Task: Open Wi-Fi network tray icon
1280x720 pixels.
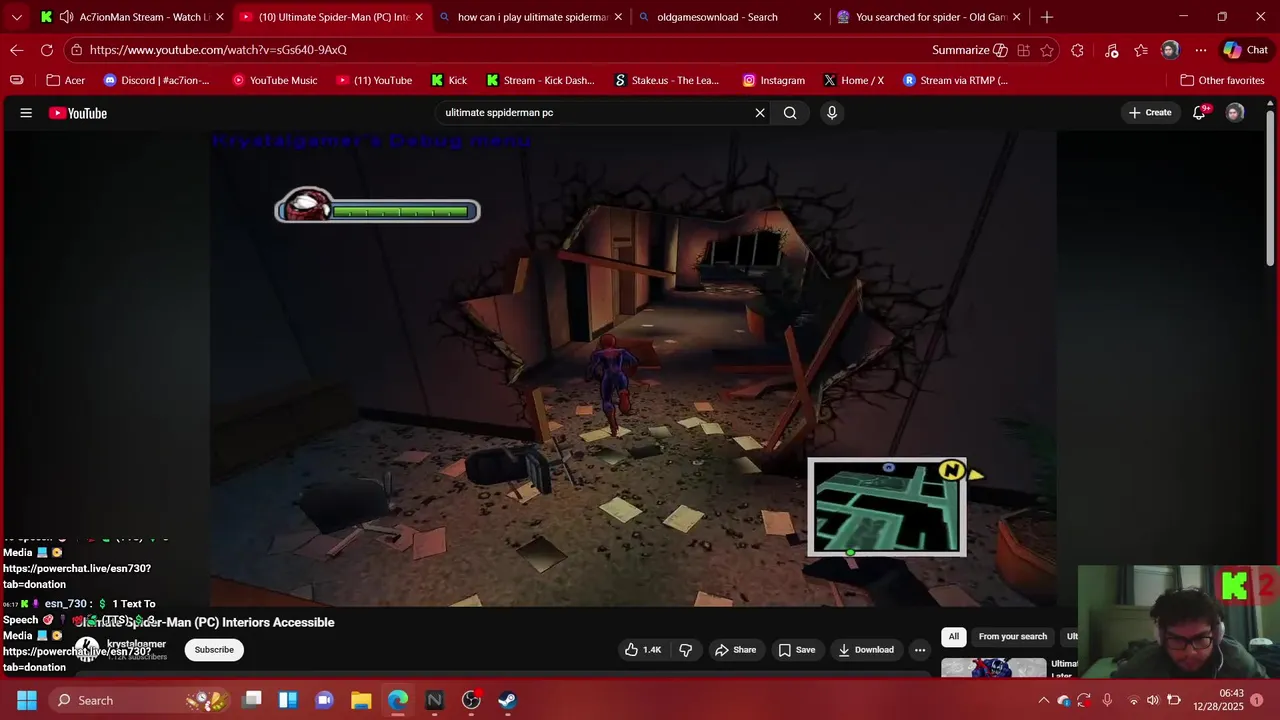Action: click(1133, 700)
